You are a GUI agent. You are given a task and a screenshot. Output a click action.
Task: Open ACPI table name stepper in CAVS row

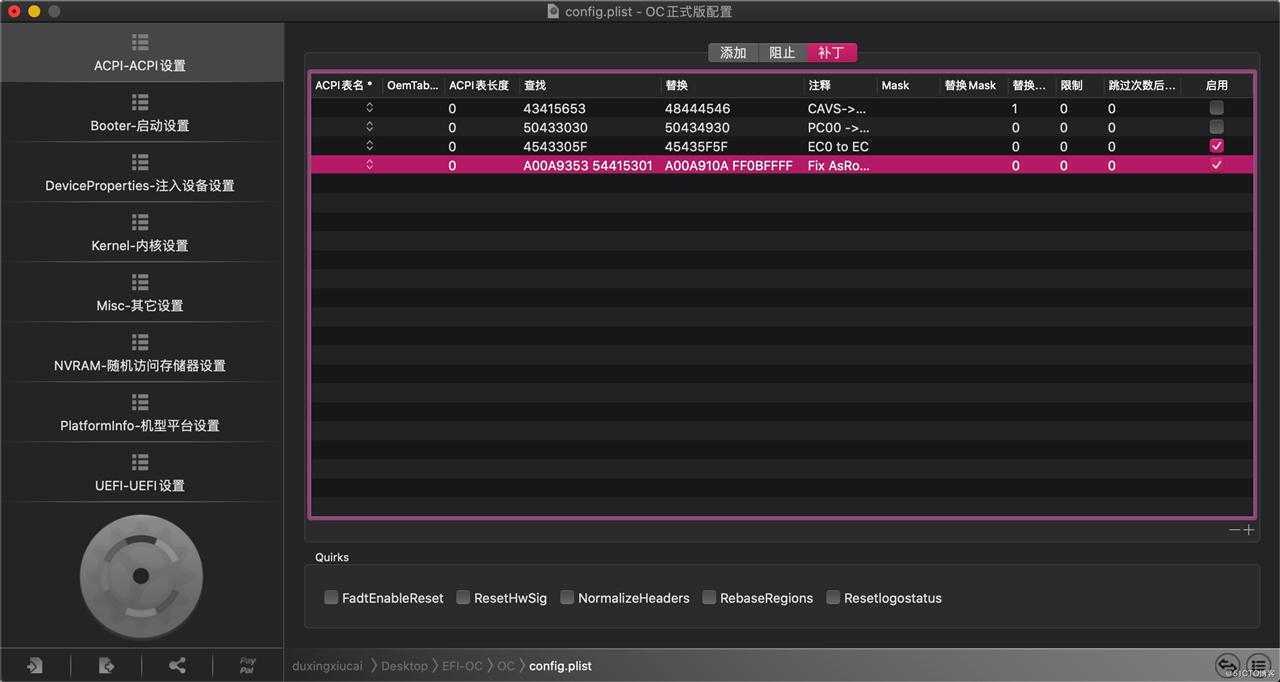tap(369, 107)
